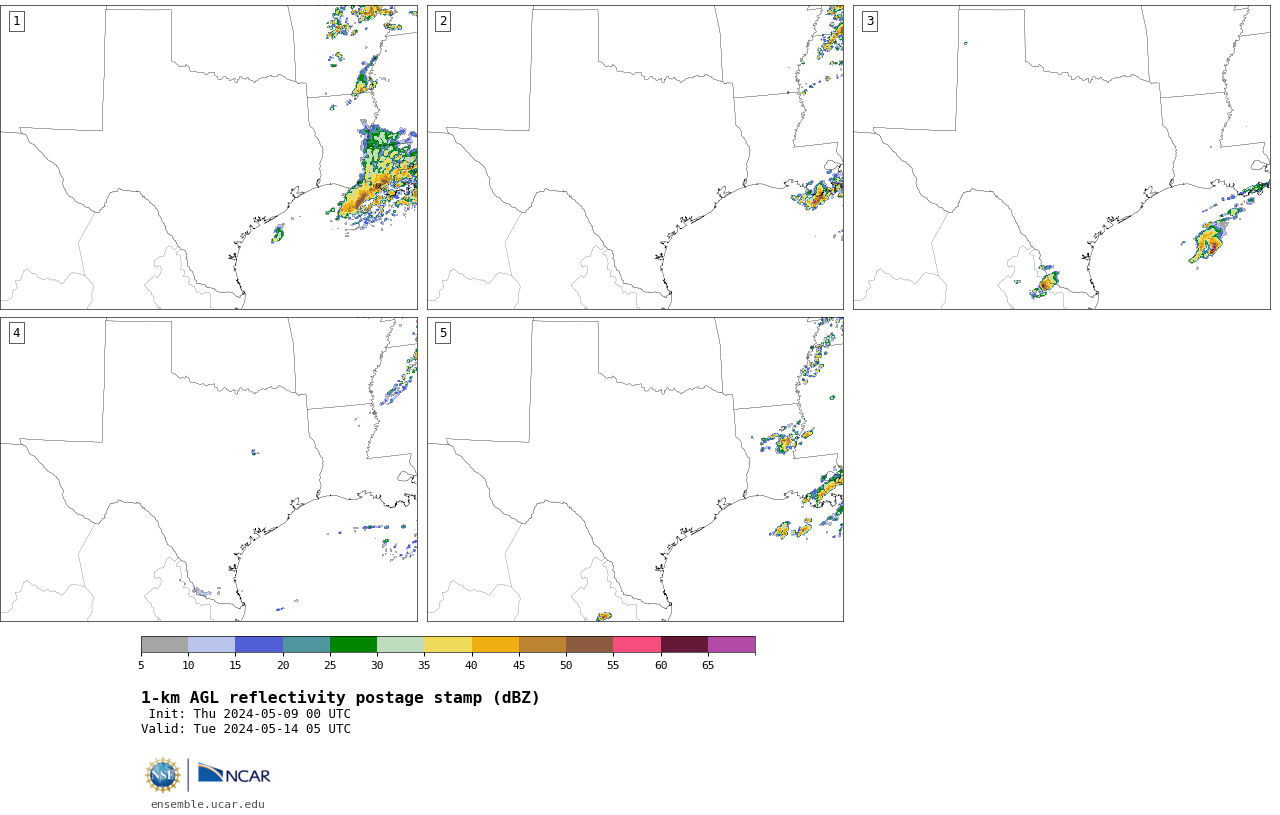Click the colorbar tick label 20
The width and height of the screenshot is (1280, 815).
click(283, 665)
